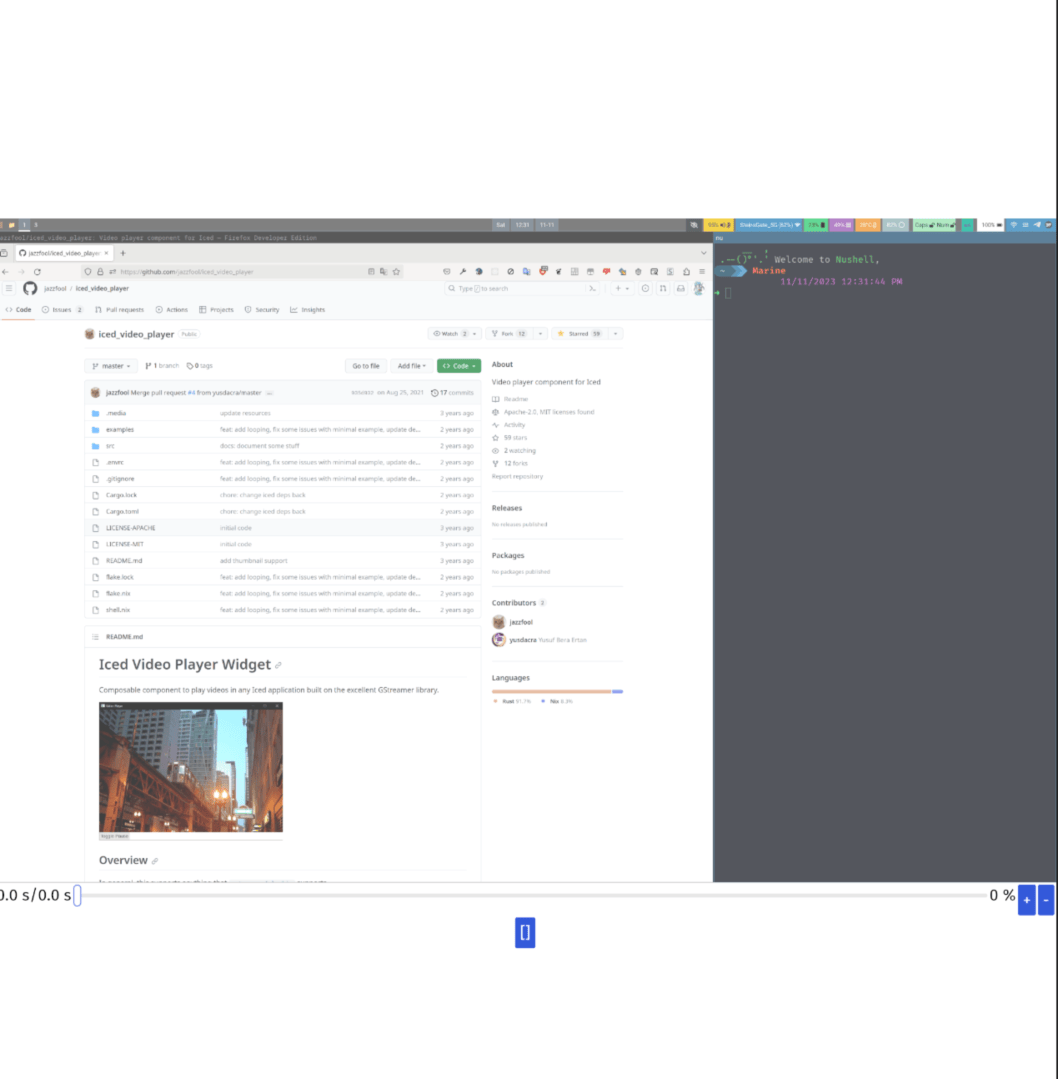Open the Insights repository tab

coord(308,310)
